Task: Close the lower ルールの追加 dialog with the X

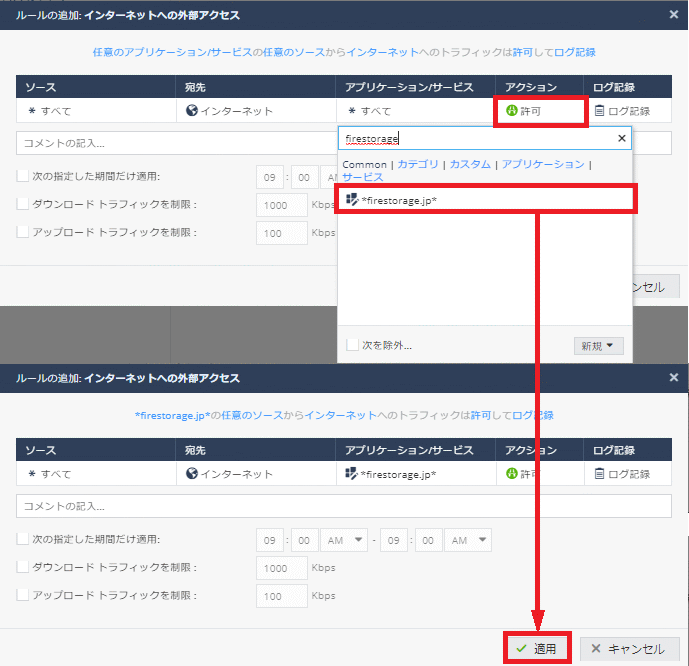Action: (x=674, y=378)
